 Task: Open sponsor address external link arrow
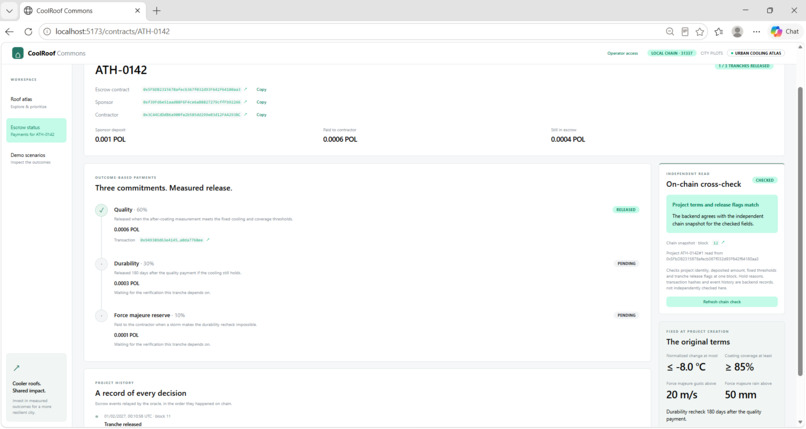point(246,102)
